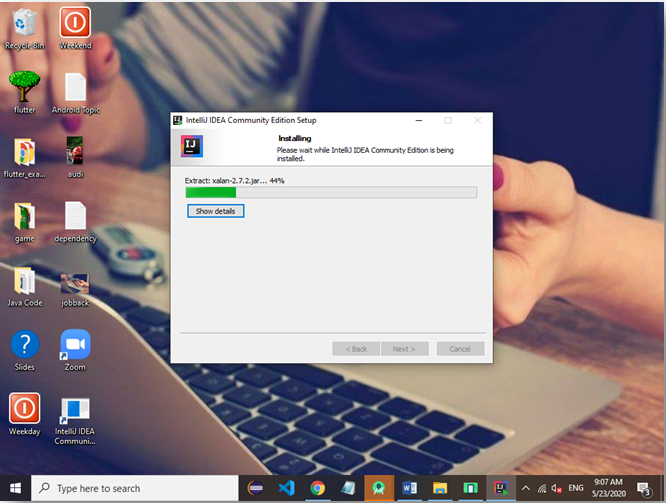The width and height of the screenshot is (666, 503).
Task: Open Visual Studio Code from the taskbar
Action: point(287,488)
